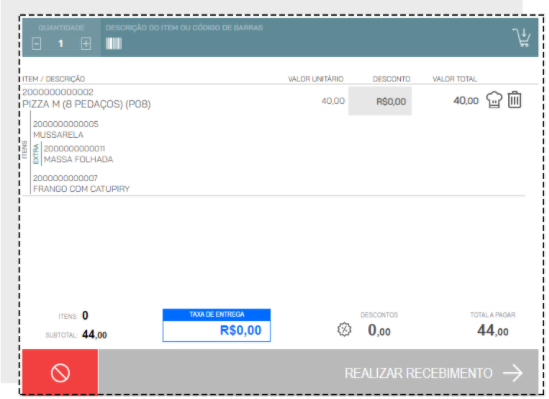
Task: Click the green EXTRA label
Action: coord(36,154)
